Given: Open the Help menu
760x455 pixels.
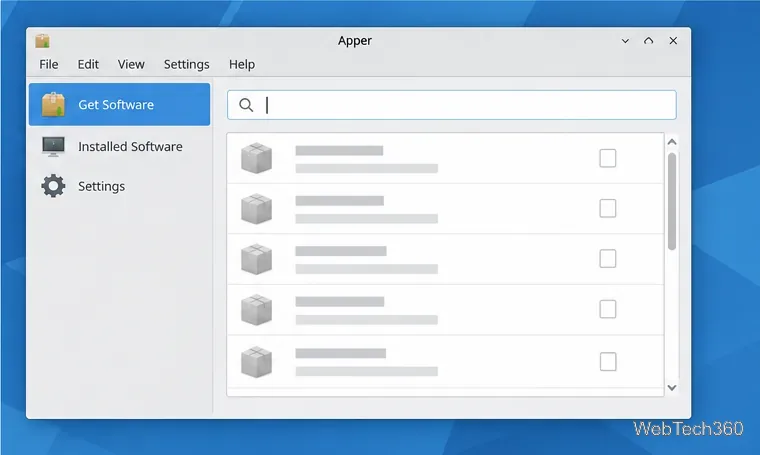Looking at the screenshot, I should (242, 64).
